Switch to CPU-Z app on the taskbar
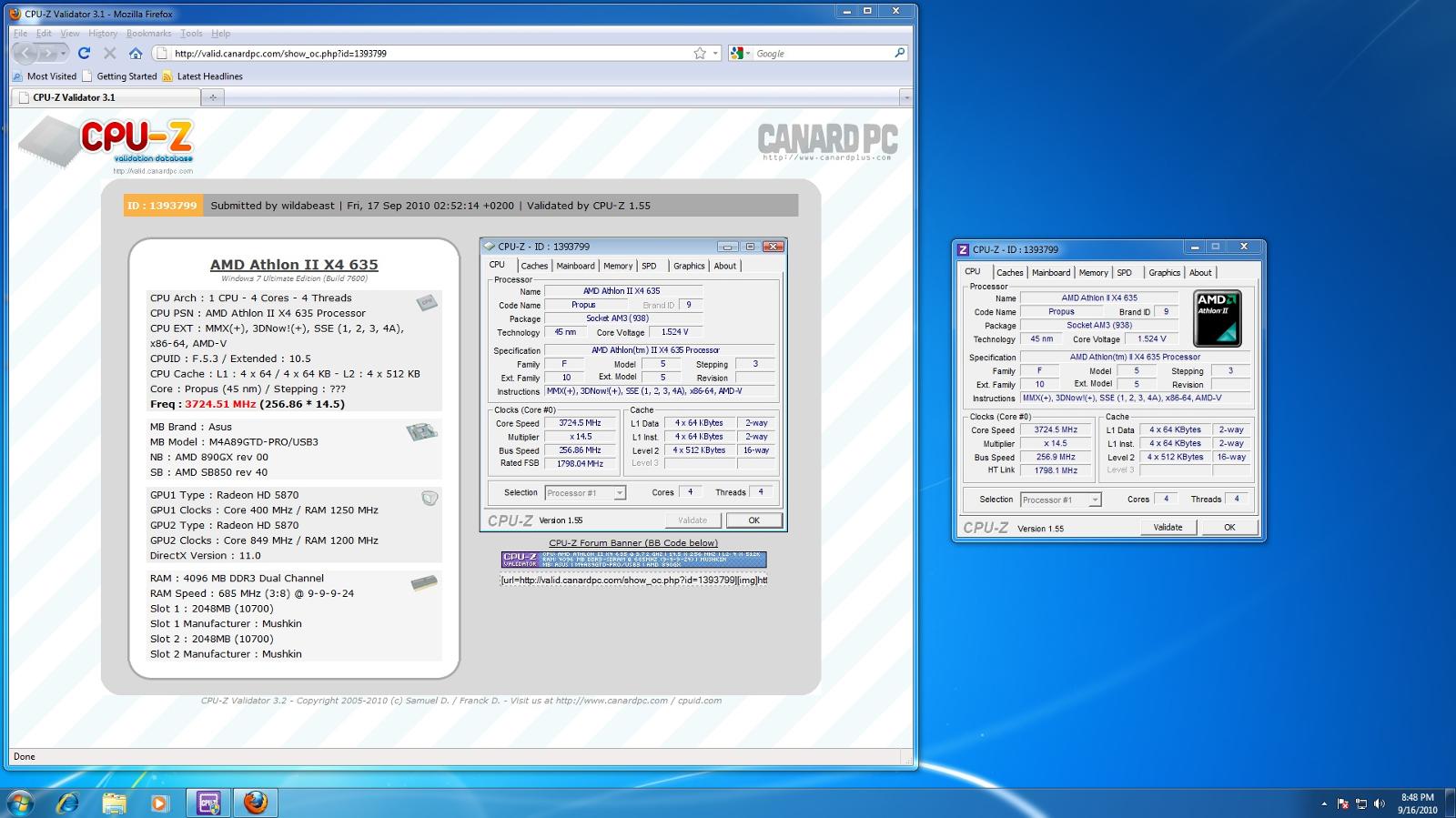1456x818 pixels. 208,803
